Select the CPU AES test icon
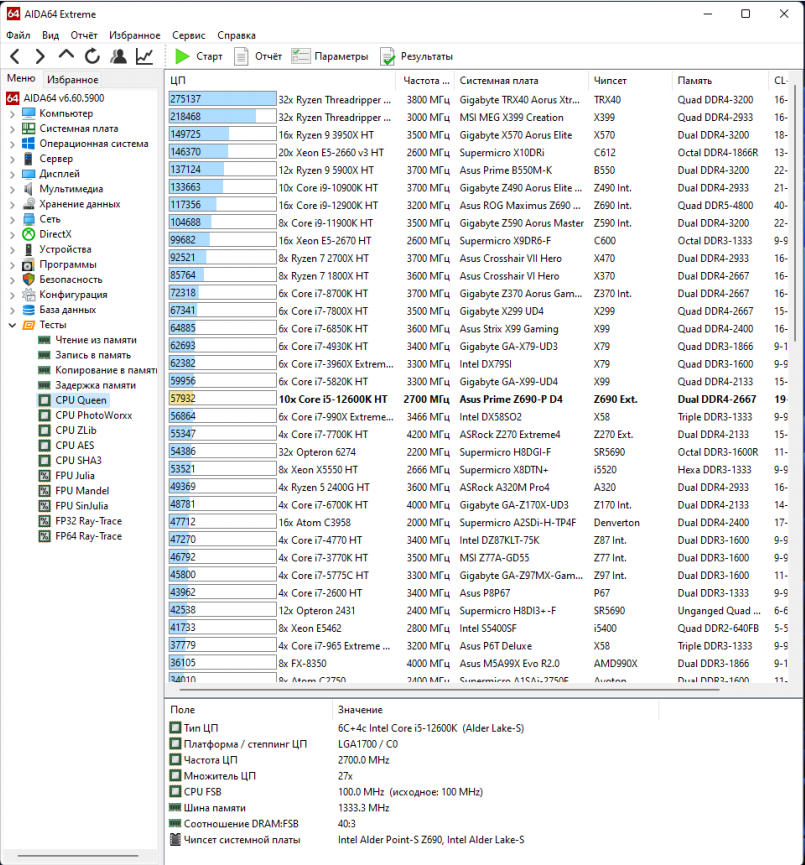805x865 pixels. (x=44, y=445)
